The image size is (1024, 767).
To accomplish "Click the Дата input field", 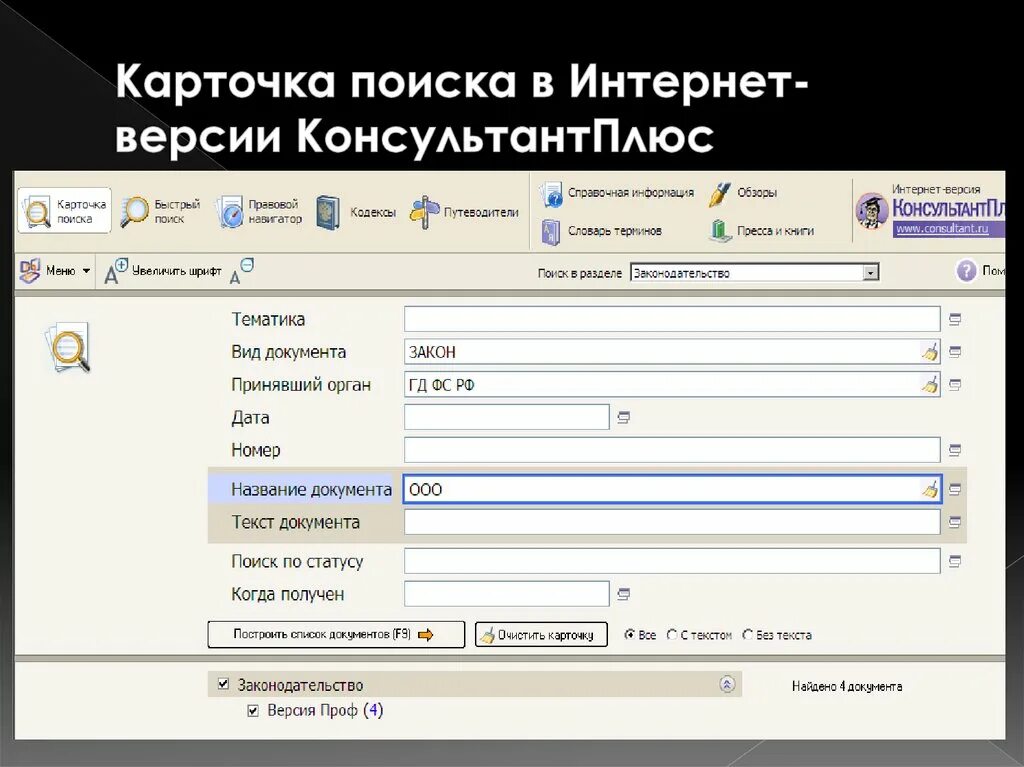I will [x=507, y=417].
